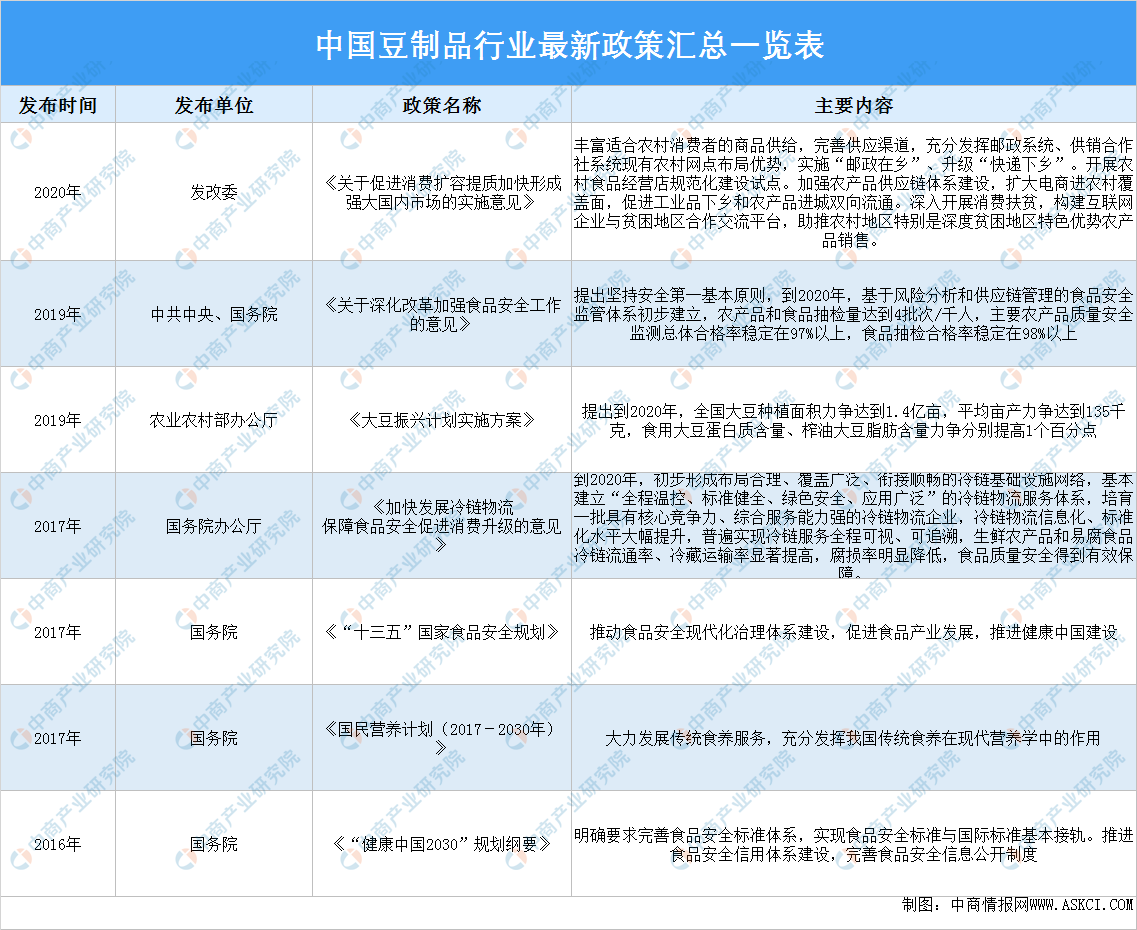Click the 2020年 date cell
This screenshot has width=1137, height=930.
tap(58, 192)
